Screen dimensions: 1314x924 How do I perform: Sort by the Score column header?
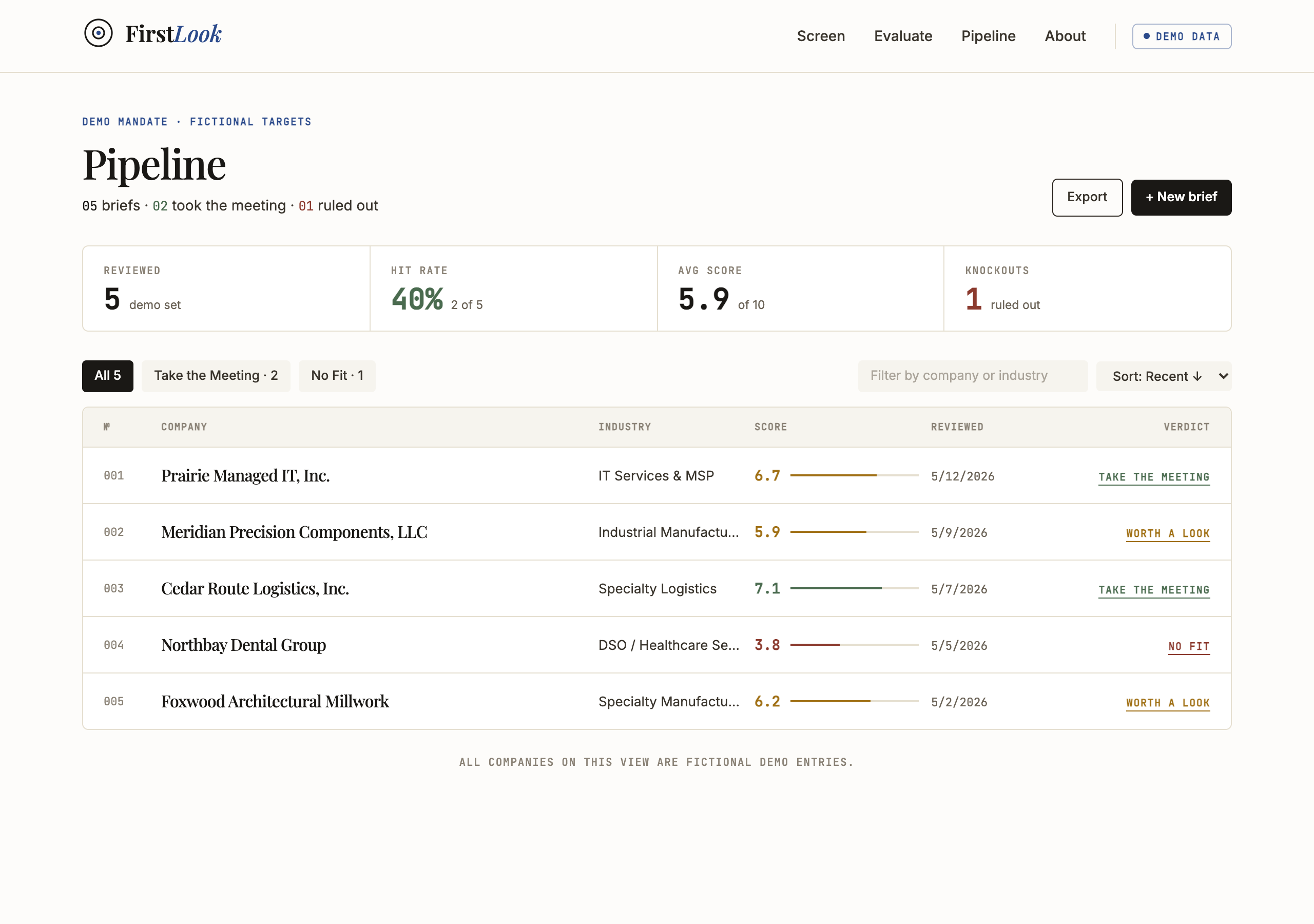(770, 427)
